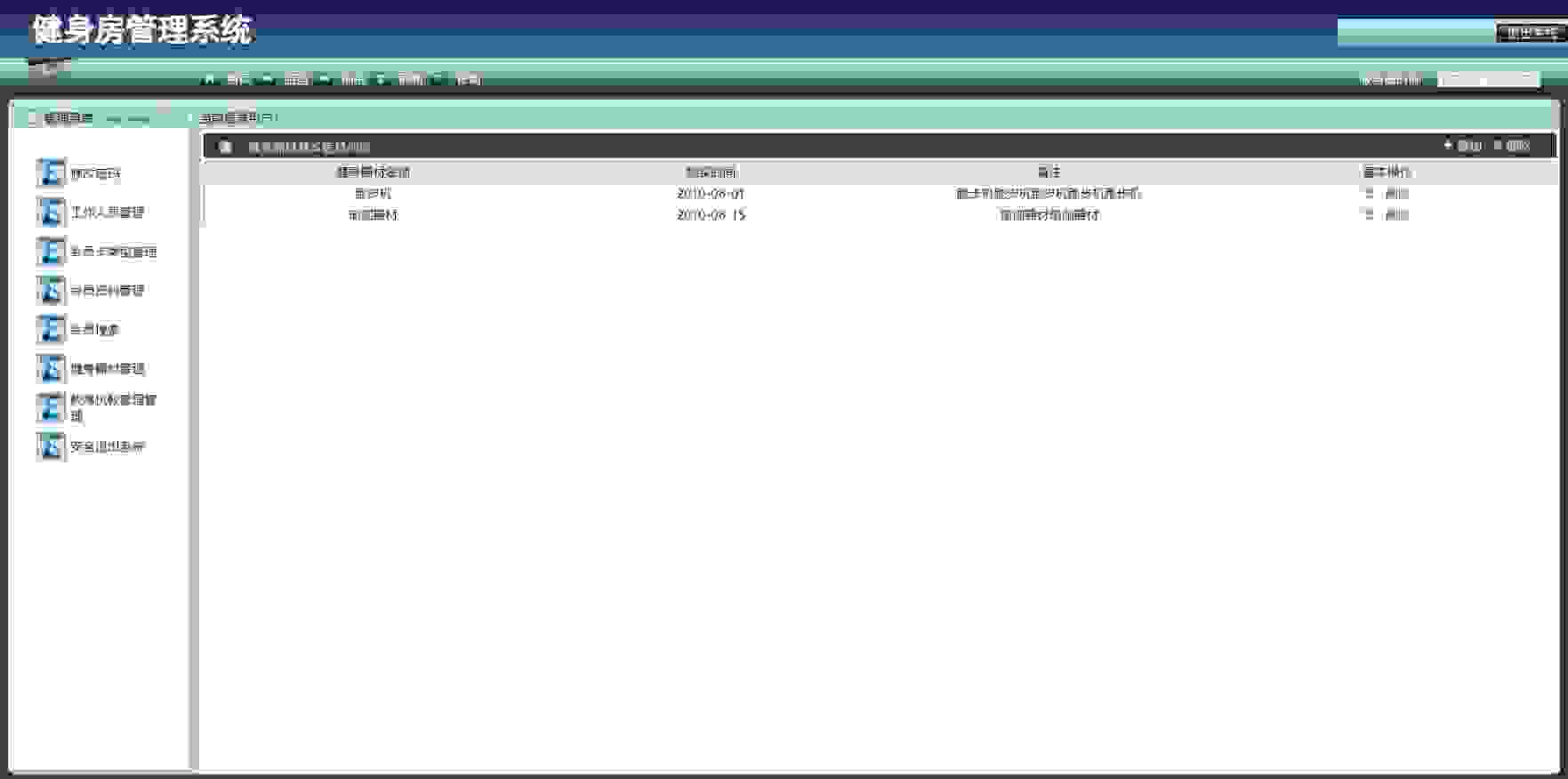This screenshot has height=779, width=1568.
Task: Click the remarks cell in the 2010-08-15 row
Action: (x=1049, y=214)
